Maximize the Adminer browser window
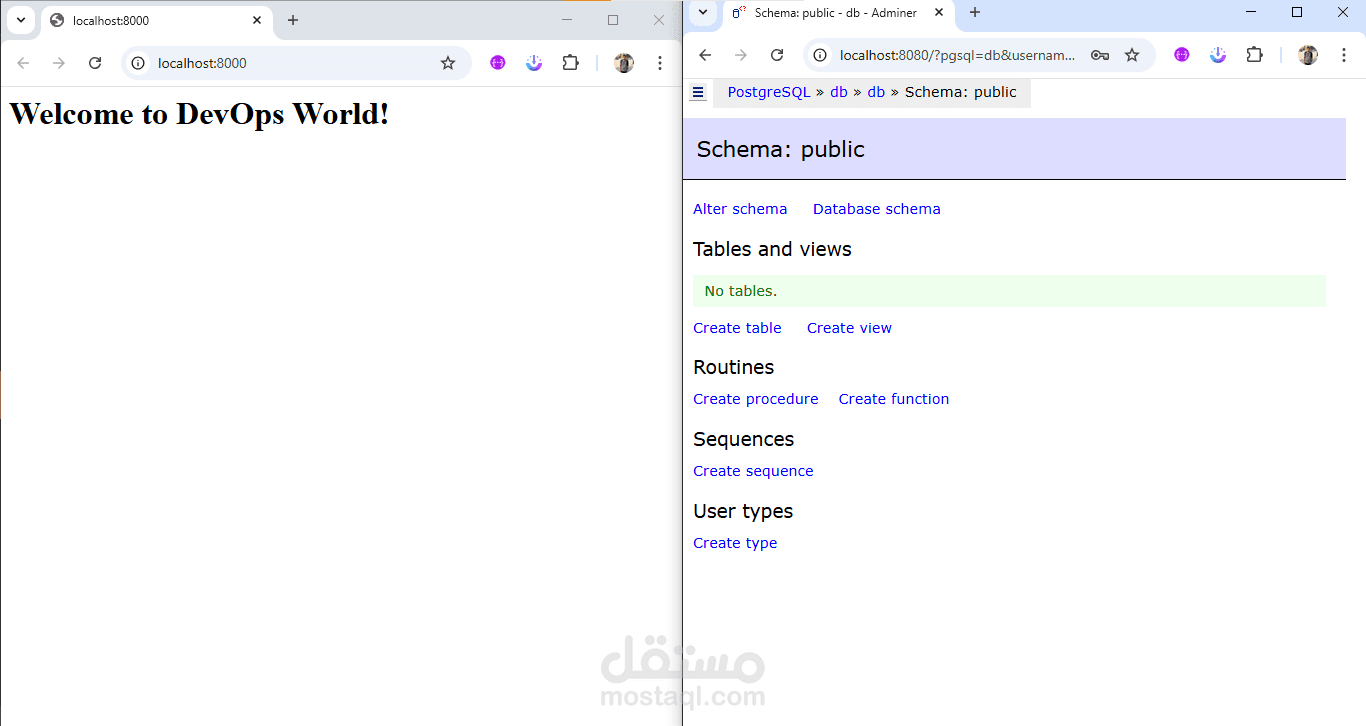The height and width of the screenshot is (726, 1366). click(x=1297, y=12)
